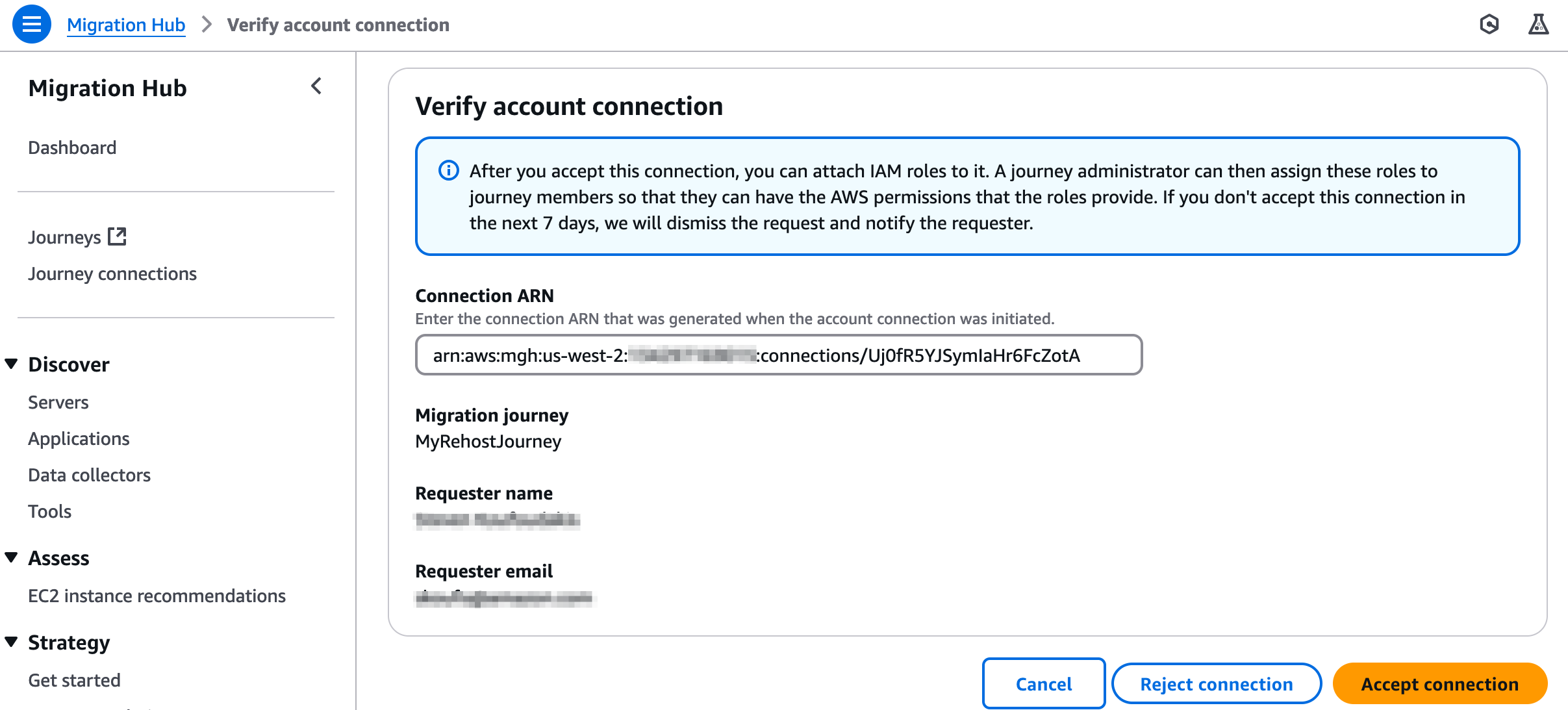This screenshot has height=710, width=1568.
Task: Click the Discover section triangle icon
Action: tap(10, 363)
